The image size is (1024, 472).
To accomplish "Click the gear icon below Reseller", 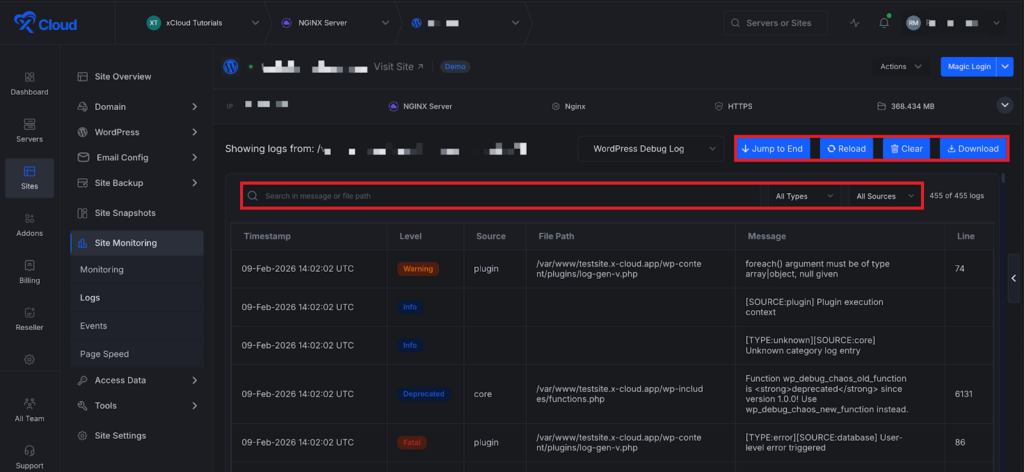I will point(29,359).
